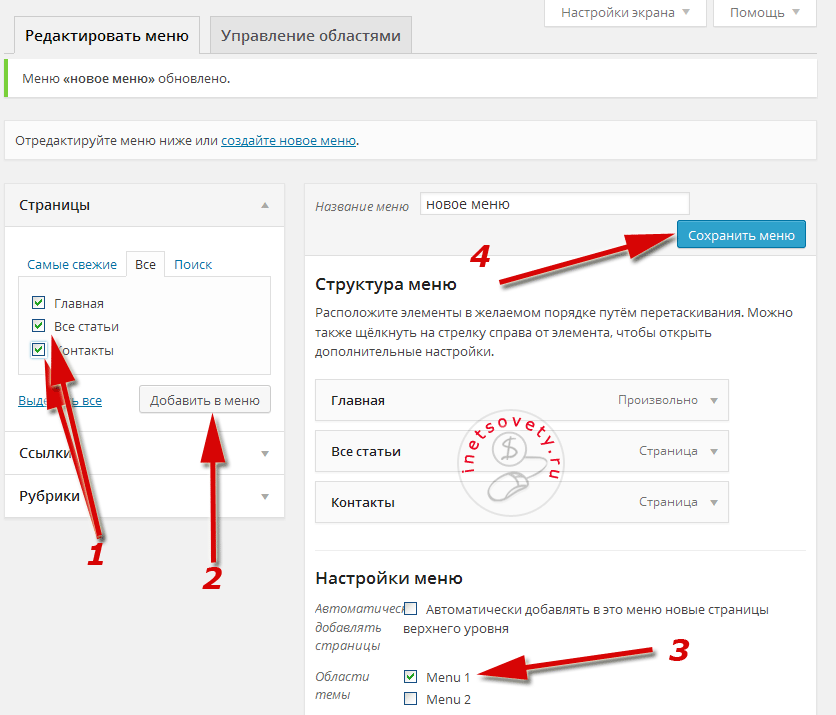The width and height of the screenshot is (836, 715).
Task: Click the Структура меню heading
Action: click(x=385, y=284)
